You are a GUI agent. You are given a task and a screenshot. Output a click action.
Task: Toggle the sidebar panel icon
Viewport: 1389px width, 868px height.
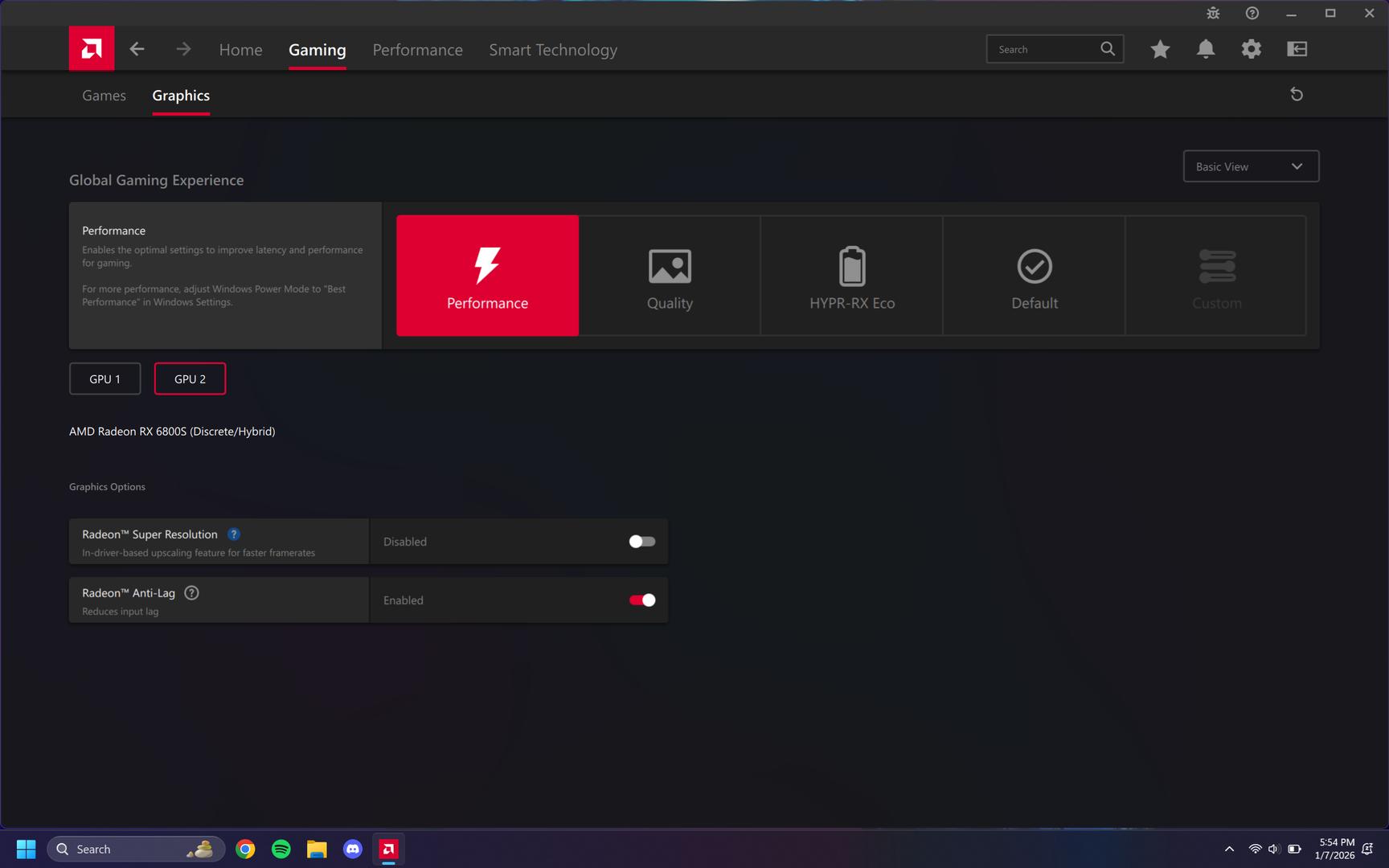click(1297, 49)
